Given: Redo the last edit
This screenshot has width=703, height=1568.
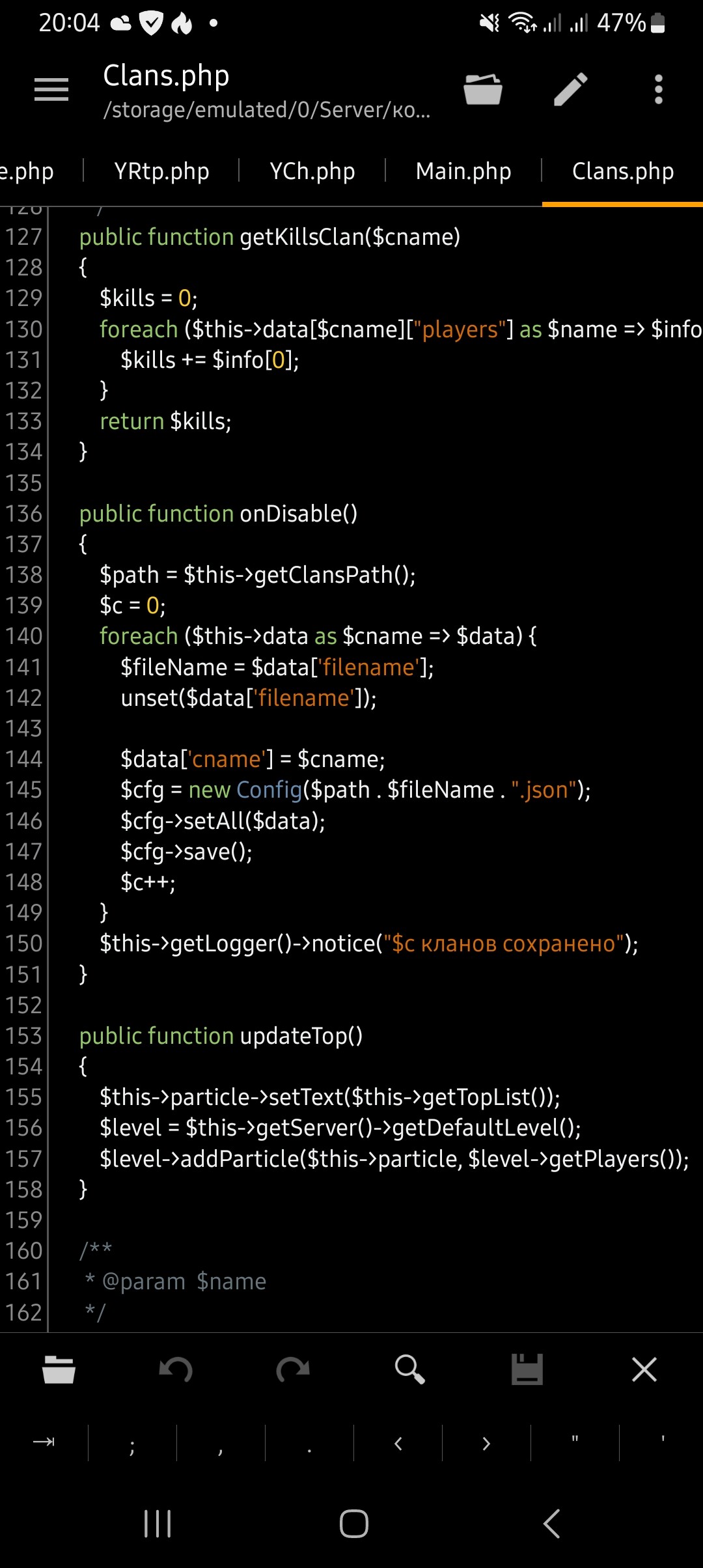Looking at the screenshot, I should click(293, 1369).
